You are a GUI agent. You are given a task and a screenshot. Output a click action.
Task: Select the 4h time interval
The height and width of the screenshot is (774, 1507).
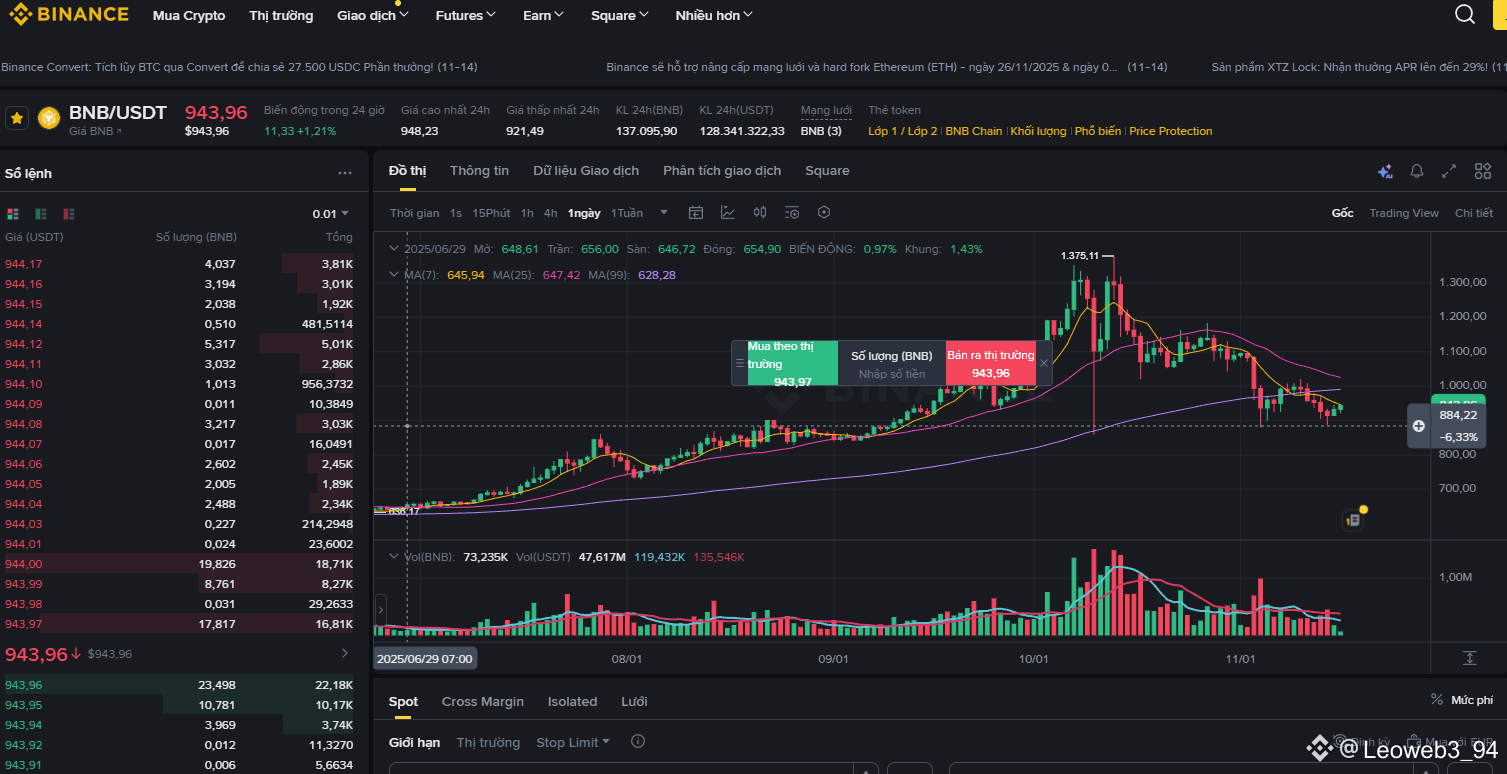[551, 213]
